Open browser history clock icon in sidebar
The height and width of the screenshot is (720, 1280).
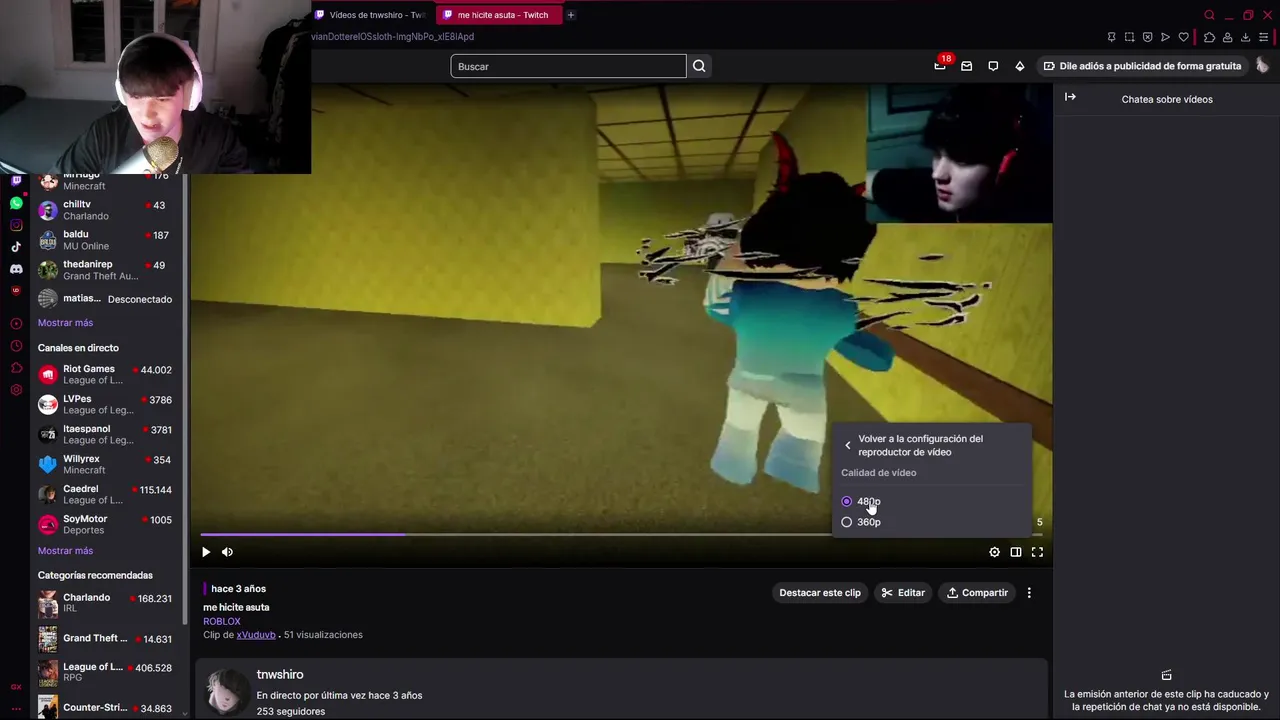point(16,346)
